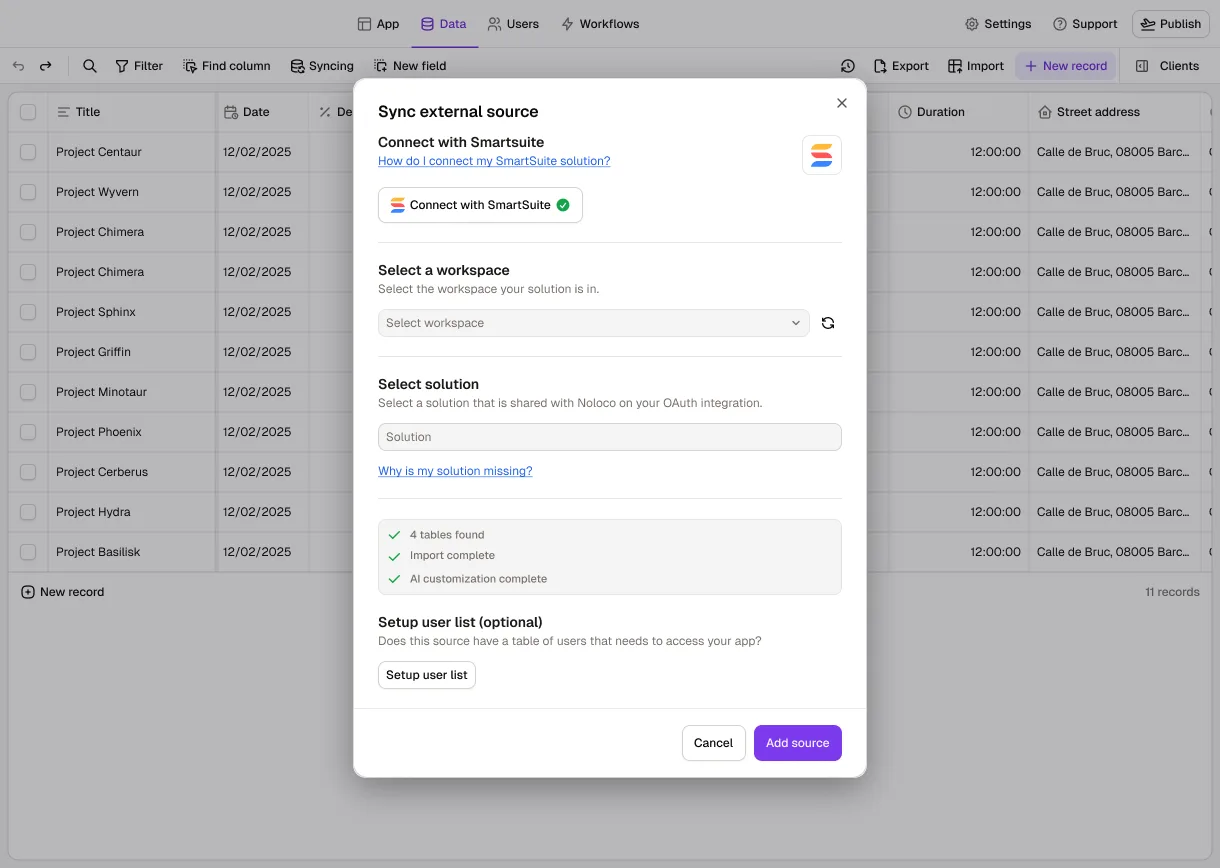
Task: Open Find column tool
Action: coord(227,66)
